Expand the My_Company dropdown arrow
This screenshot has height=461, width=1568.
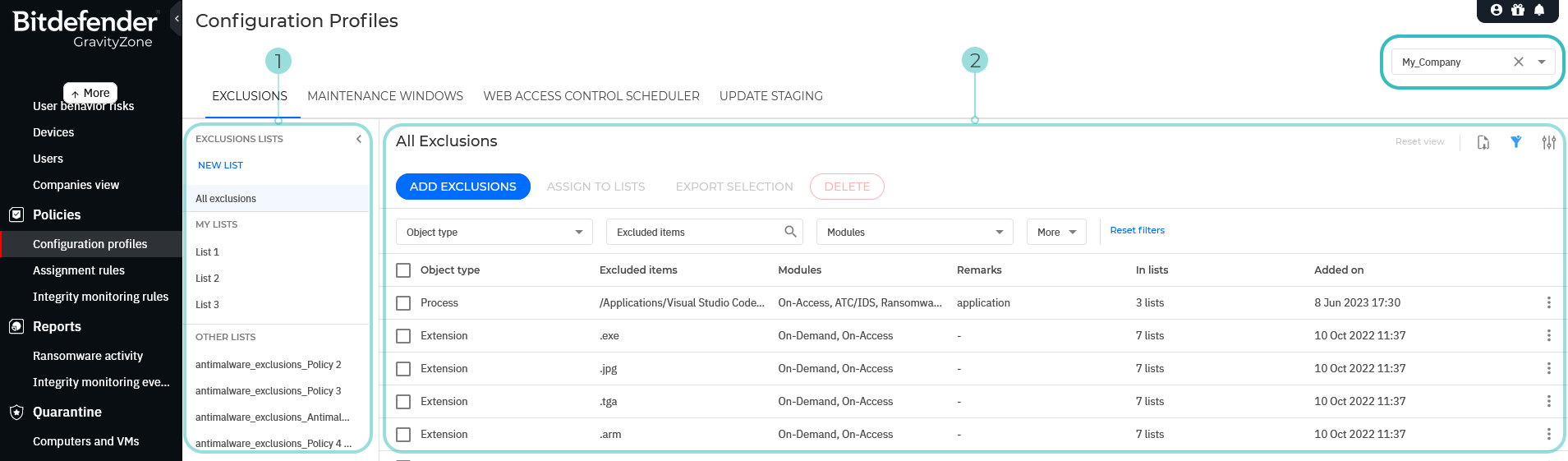(x=1542, y=62)
